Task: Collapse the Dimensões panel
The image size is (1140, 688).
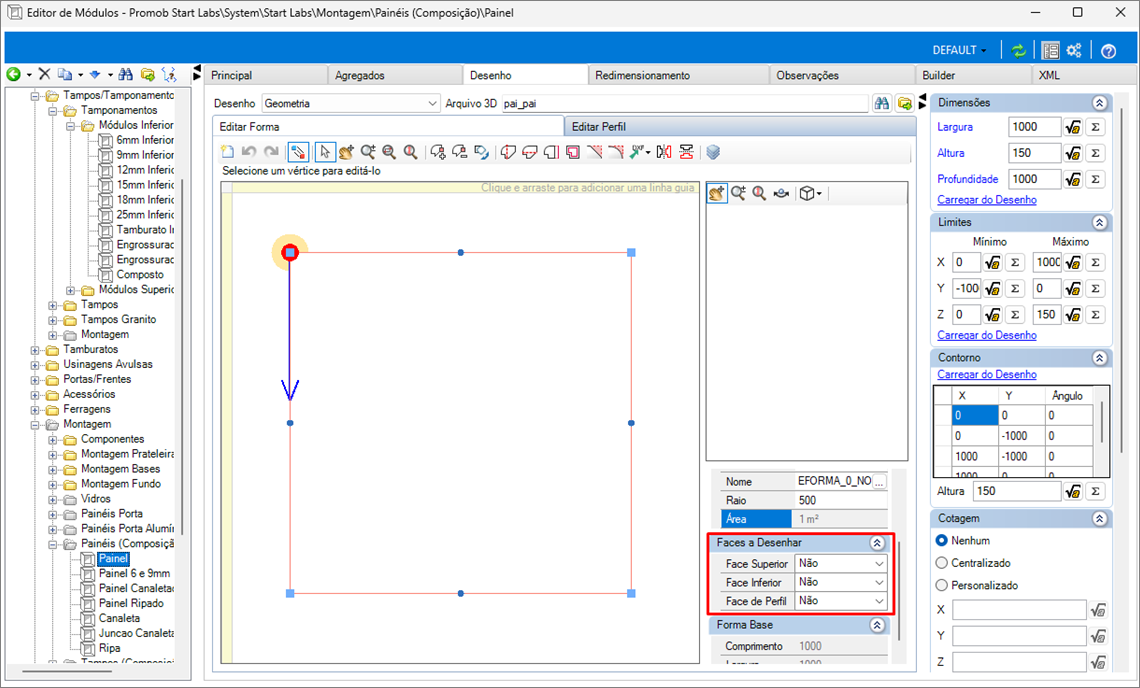Action: (x=1099, y=102)
